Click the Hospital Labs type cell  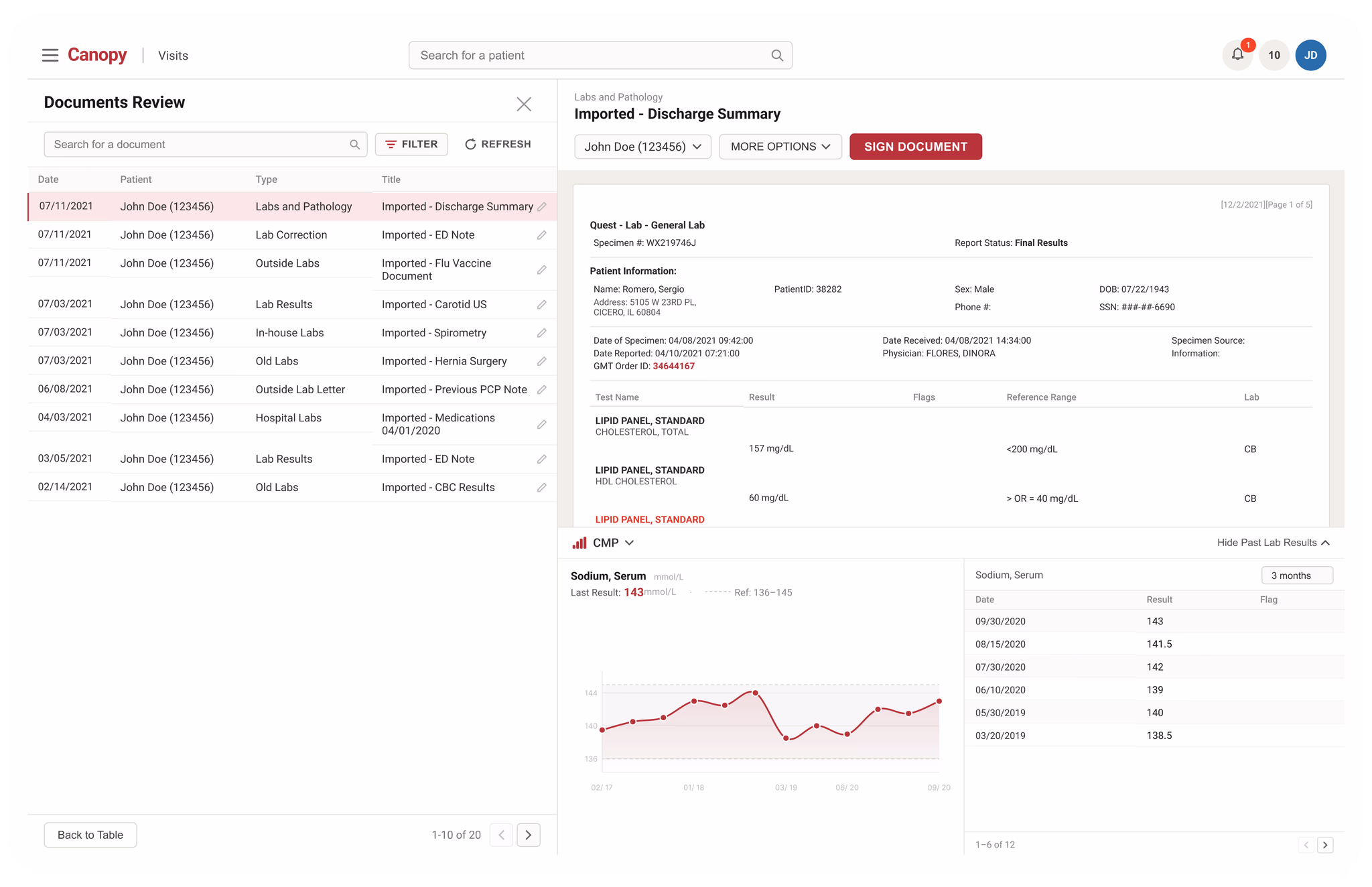289,418
